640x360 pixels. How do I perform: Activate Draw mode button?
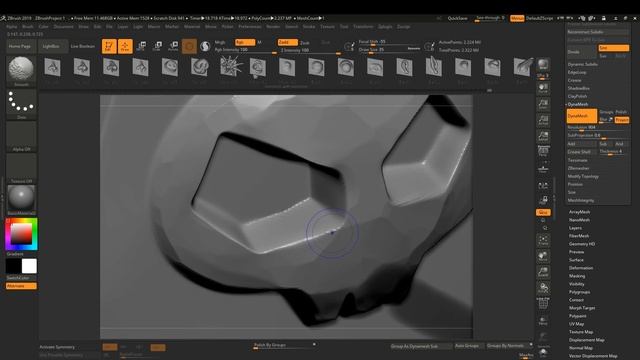[125, 46]
